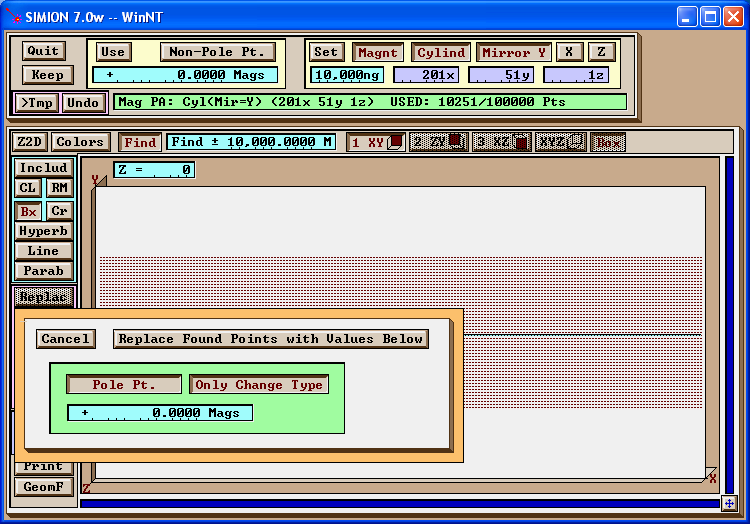Select the XYZ isometric view icon
The width and height of the screenshot is (750, 524).
(x=561, y=142)
